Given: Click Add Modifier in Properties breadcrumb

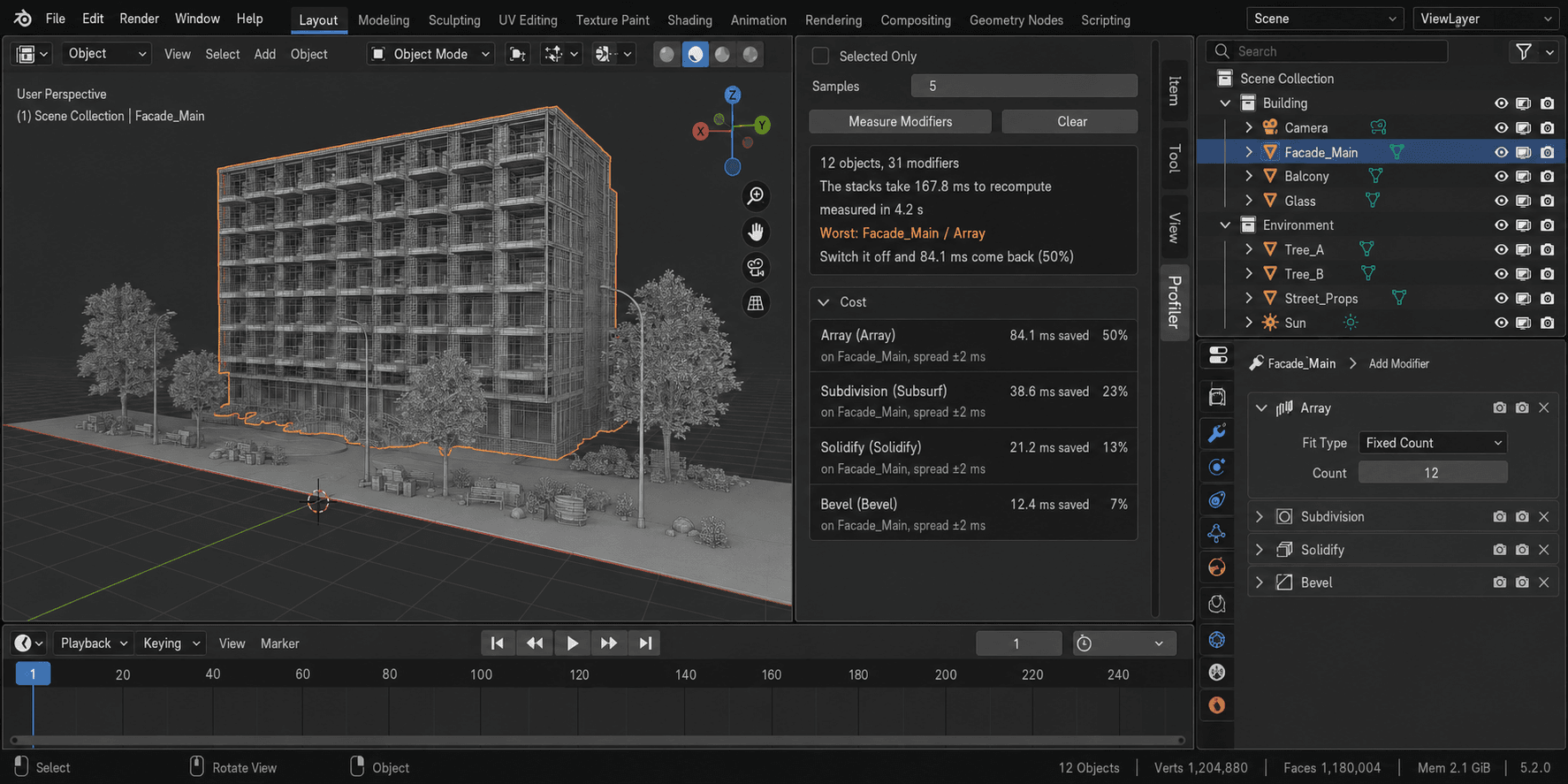Looking at the screenshot, I should tap(1398, 364).
